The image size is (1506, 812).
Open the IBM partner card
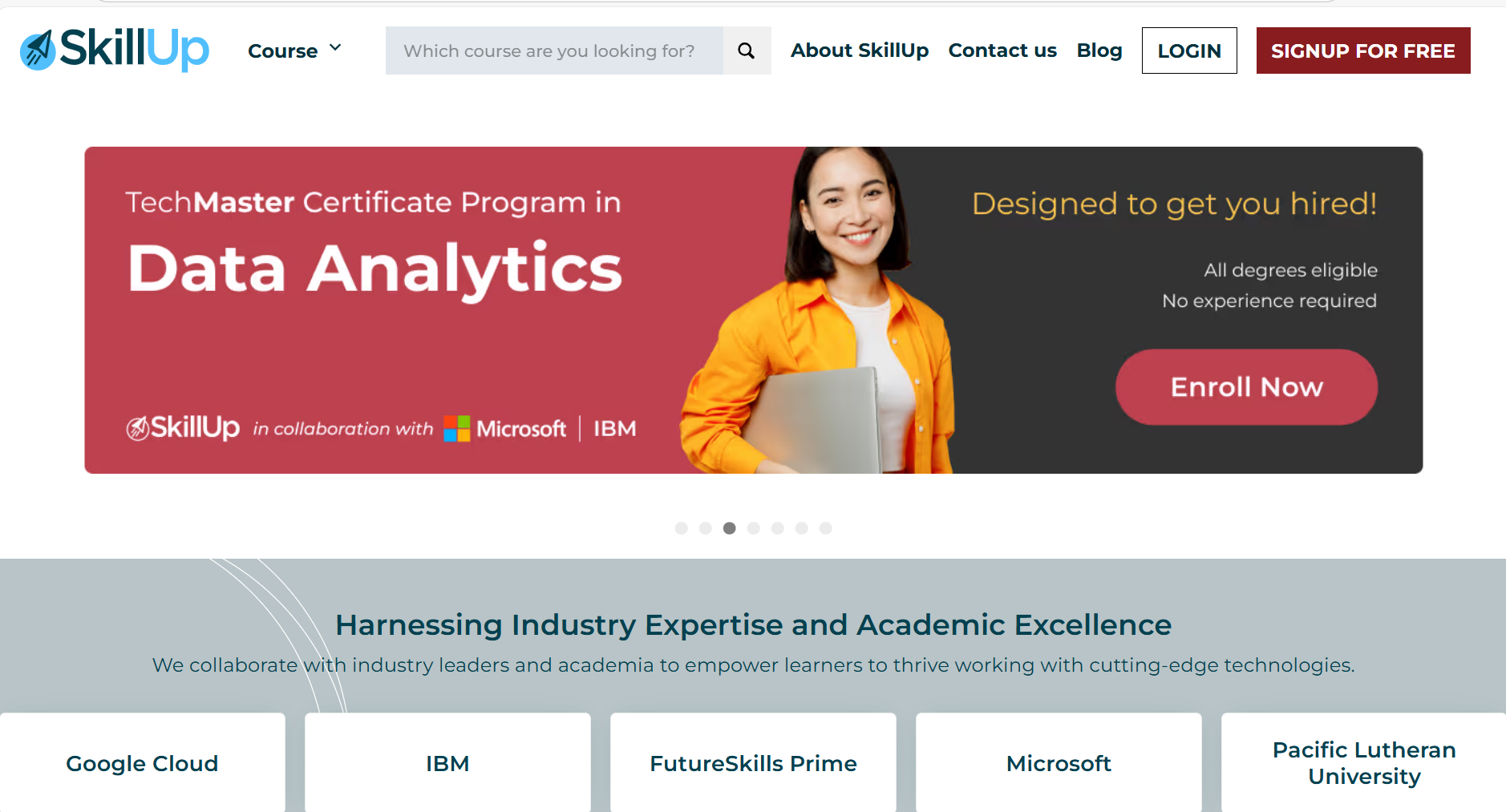[447, 763]
